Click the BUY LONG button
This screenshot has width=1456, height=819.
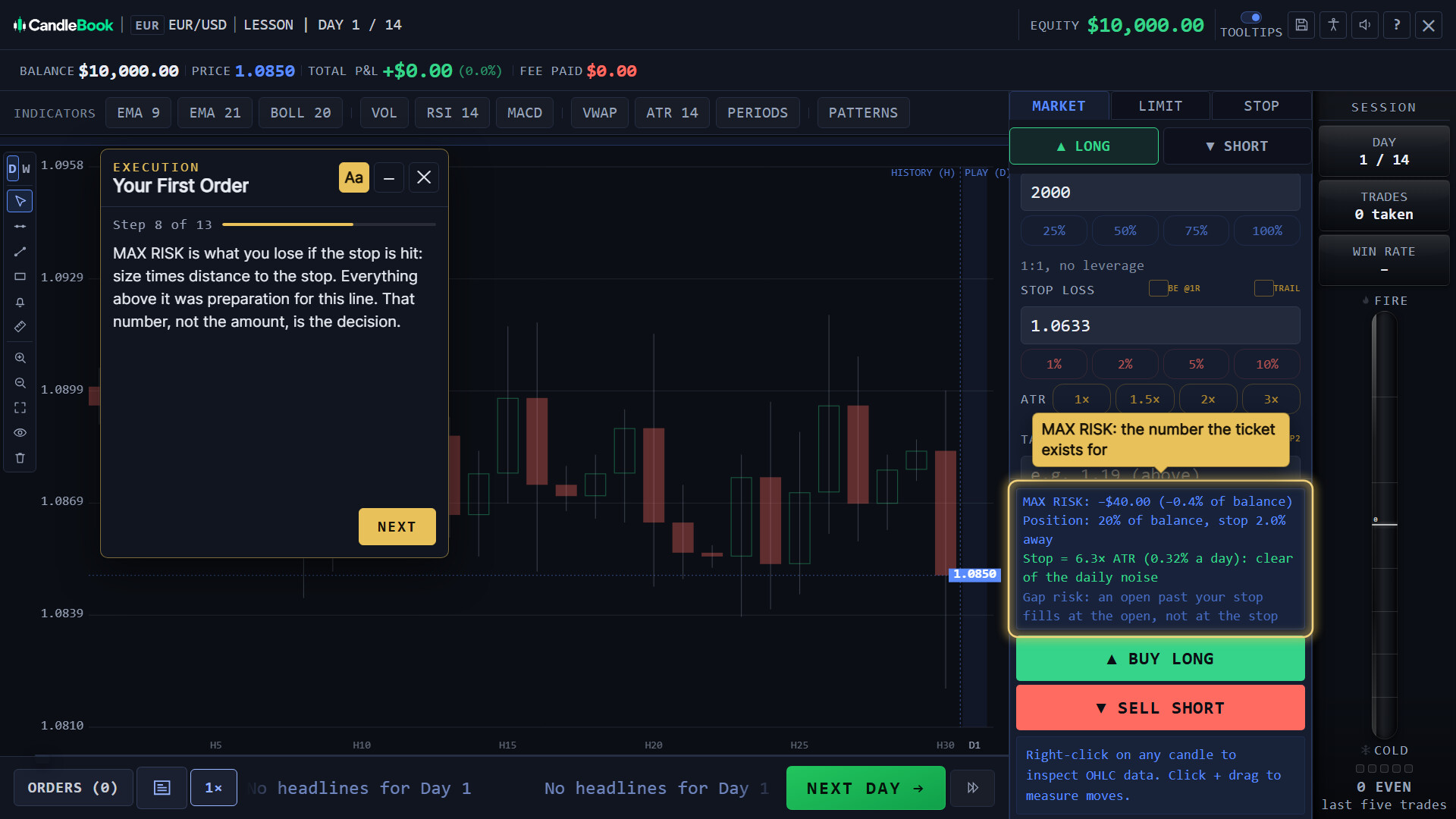pos(1160,659)
